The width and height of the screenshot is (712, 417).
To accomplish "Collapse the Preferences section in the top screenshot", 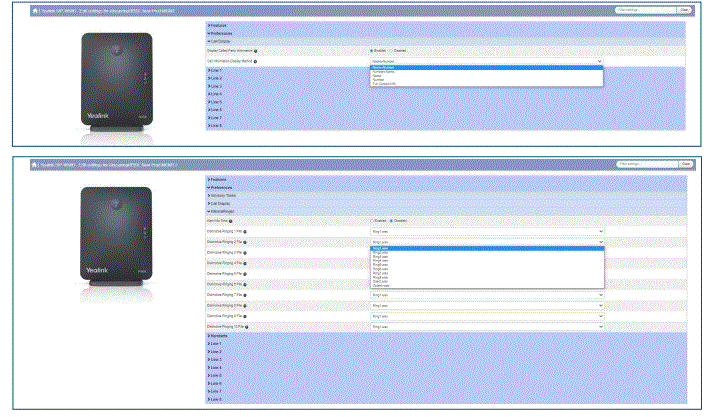I will point(445,34).
